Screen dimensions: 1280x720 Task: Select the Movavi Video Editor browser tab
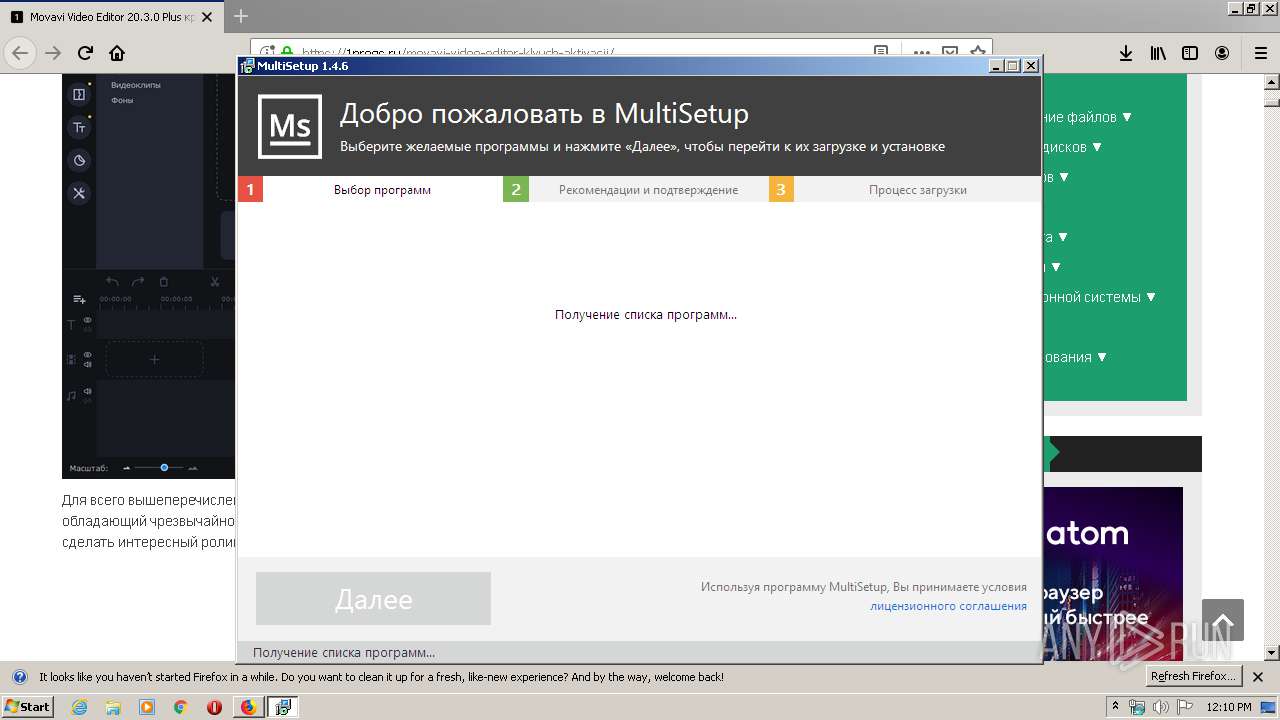(112, 17)
